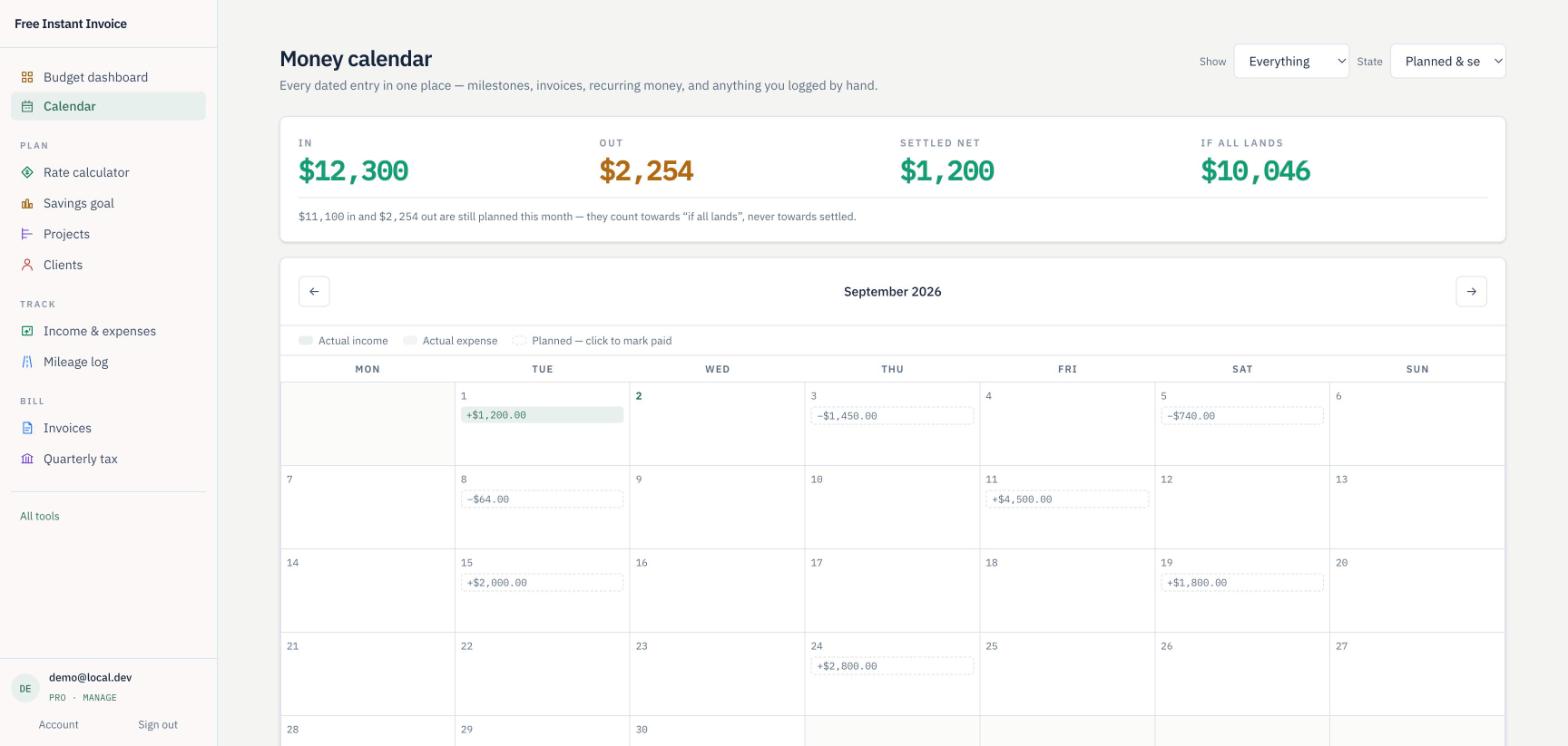Mark the -$740.00 planned entry paid
The image size is (1568, 746).
[1242, 416]
